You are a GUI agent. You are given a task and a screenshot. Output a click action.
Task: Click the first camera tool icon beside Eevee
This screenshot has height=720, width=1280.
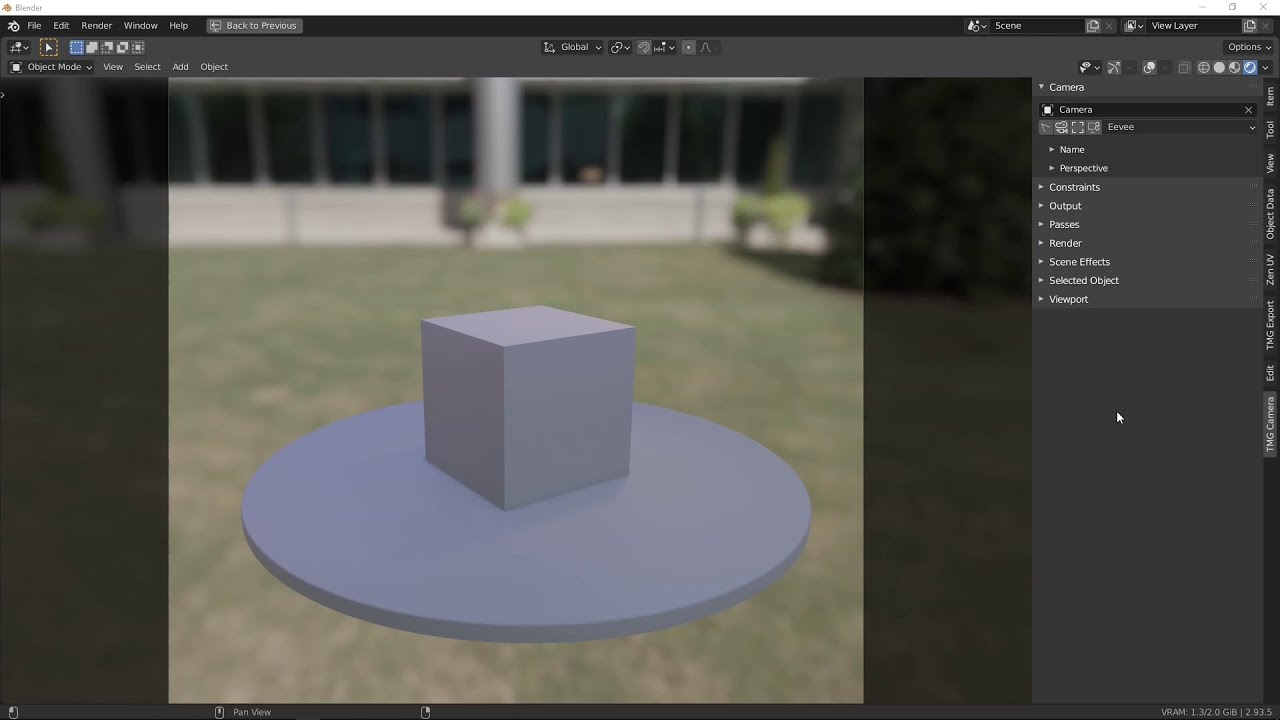pos(1046,127)
